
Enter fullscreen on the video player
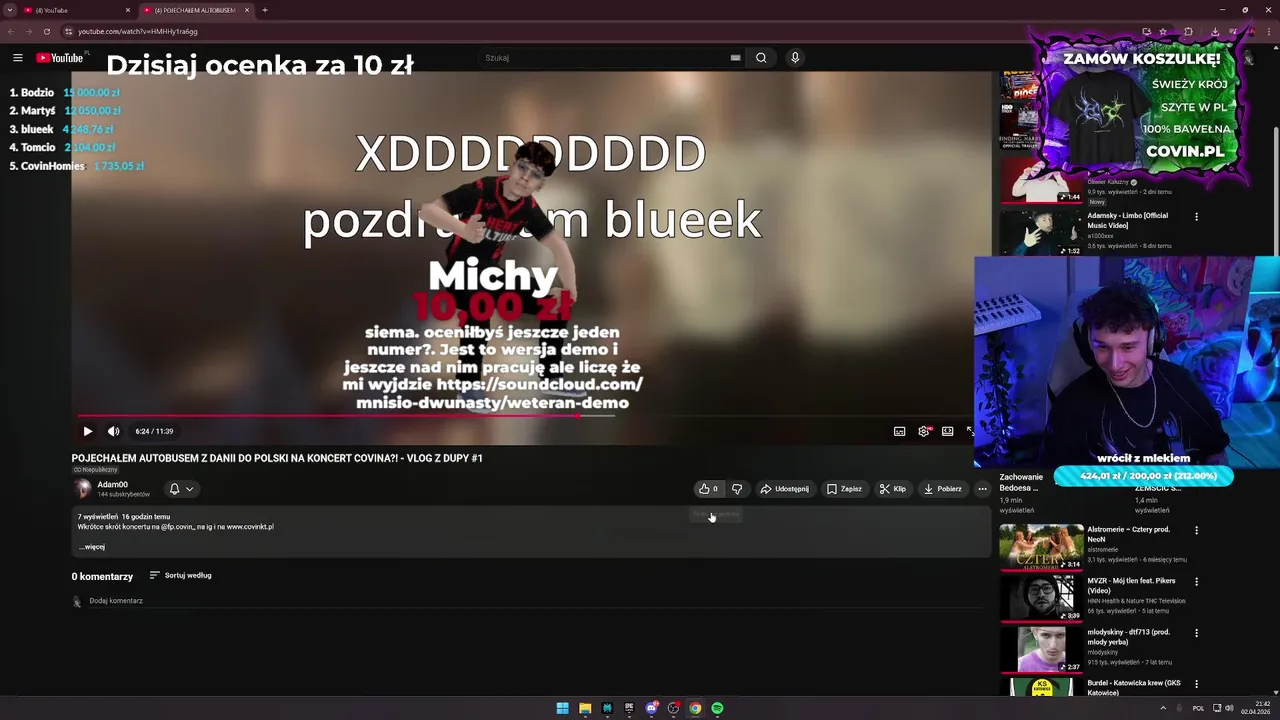pos(970,431)
